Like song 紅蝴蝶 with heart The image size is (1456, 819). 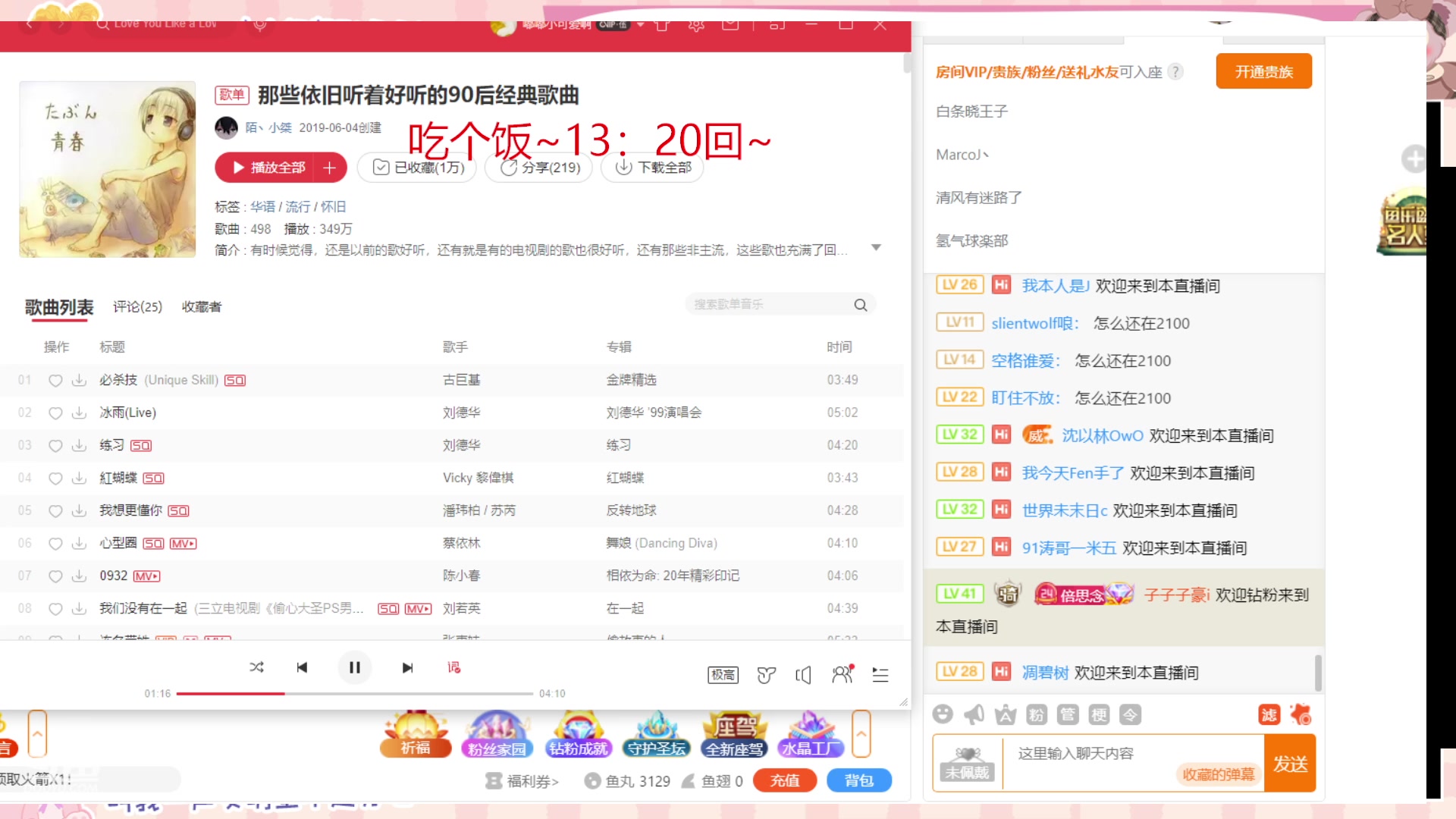point(55,478)
